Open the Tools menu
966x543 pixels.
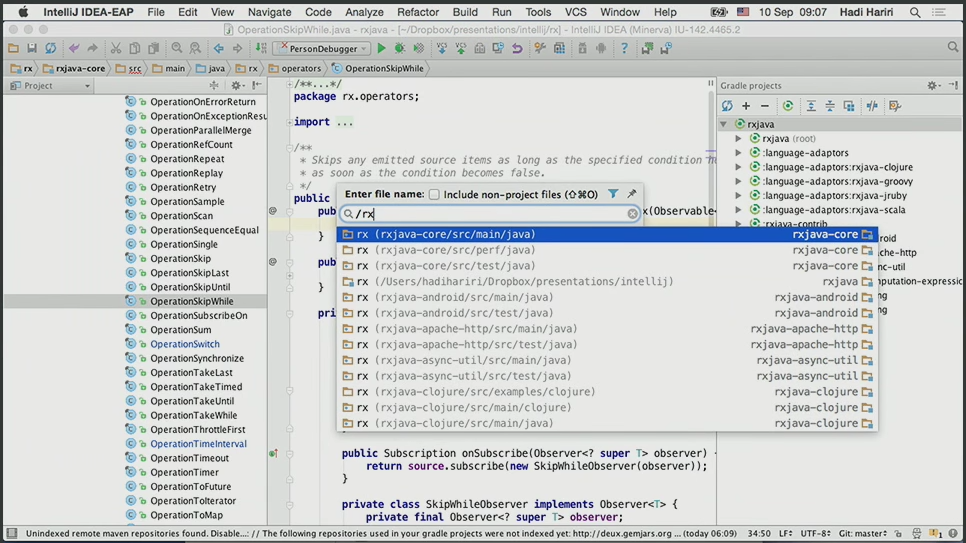click(x=538, y=12)
